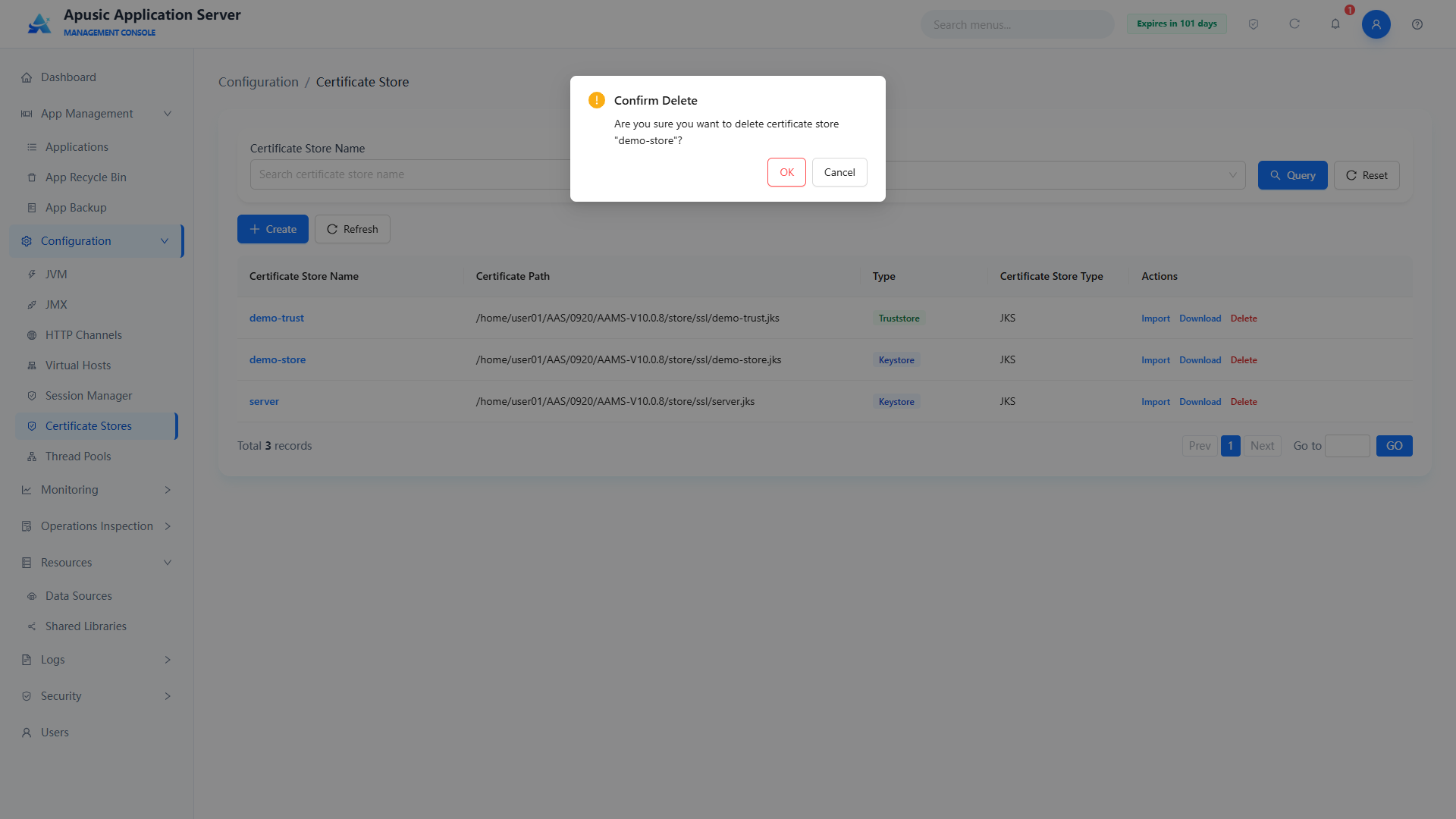
Task: Expand the Security menu chevron
Action: click(168, 696)
